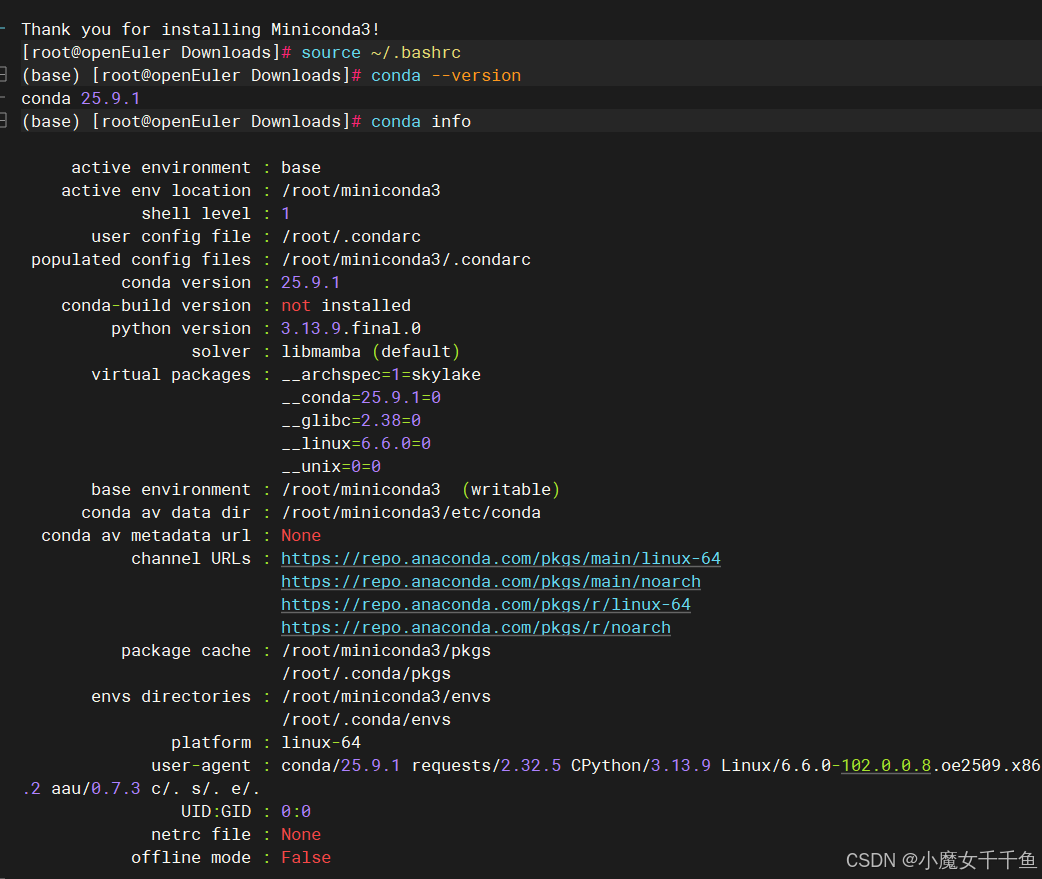Click the 'conda av data dir' label

point(166,513)
